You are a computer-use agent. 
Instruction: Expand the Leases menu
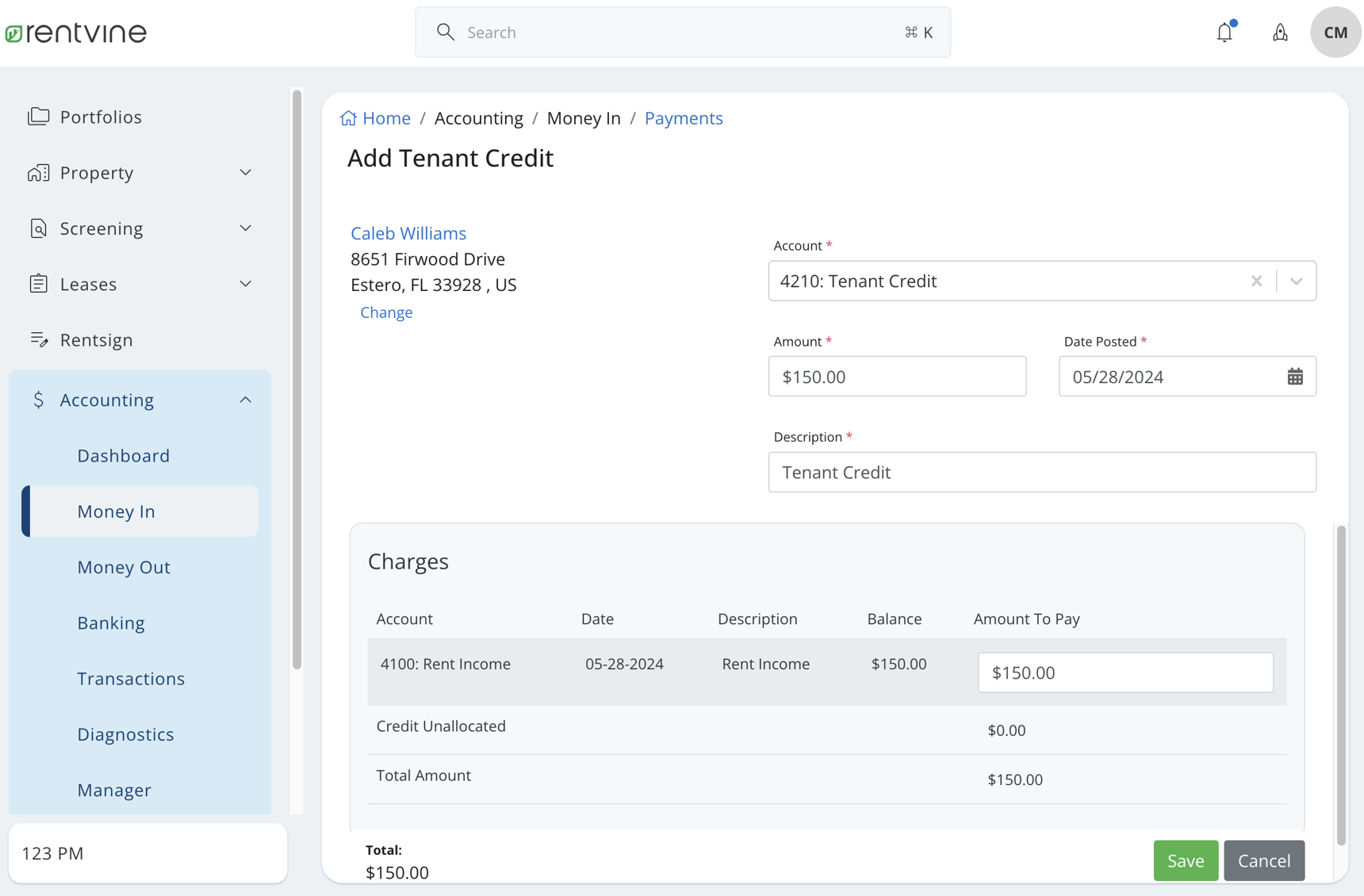pyautogui.click(x=245, y=284)
